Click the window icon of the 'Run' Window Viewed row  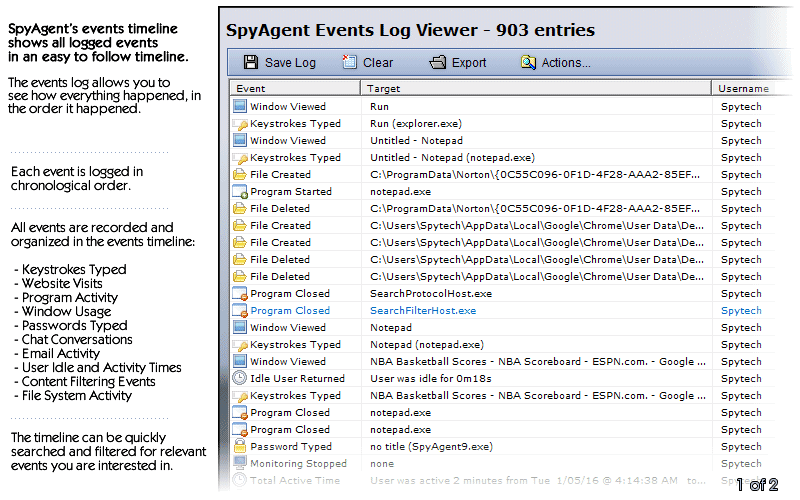(x=239, y=106)
